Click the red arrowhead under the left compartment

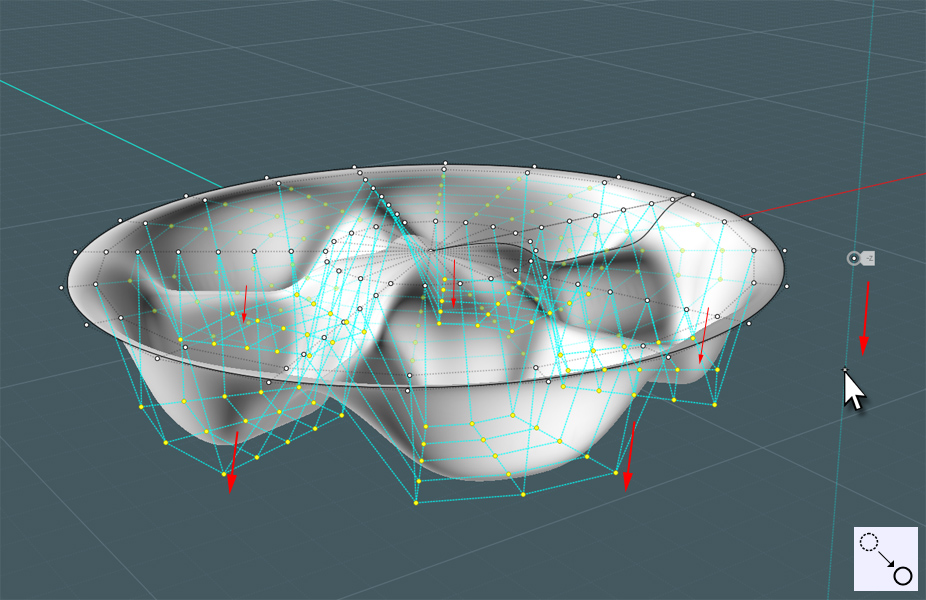pyautogui.click(x=231, y=481)
